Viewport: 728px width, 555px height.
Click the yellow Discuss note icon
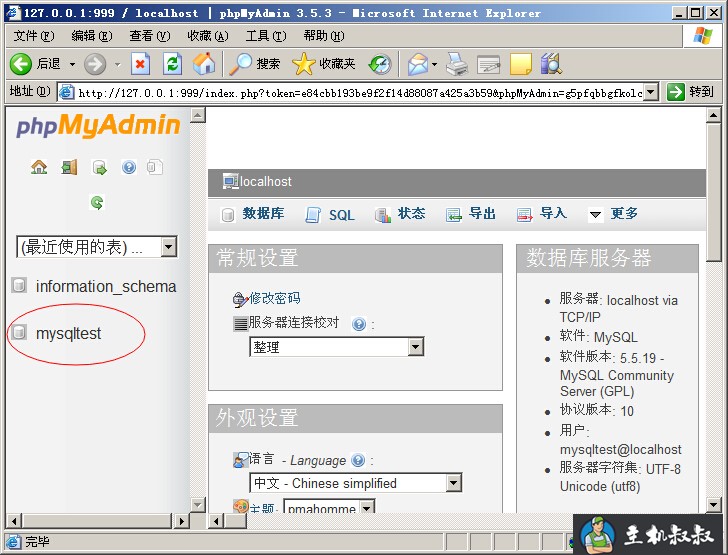click(520, 64)
